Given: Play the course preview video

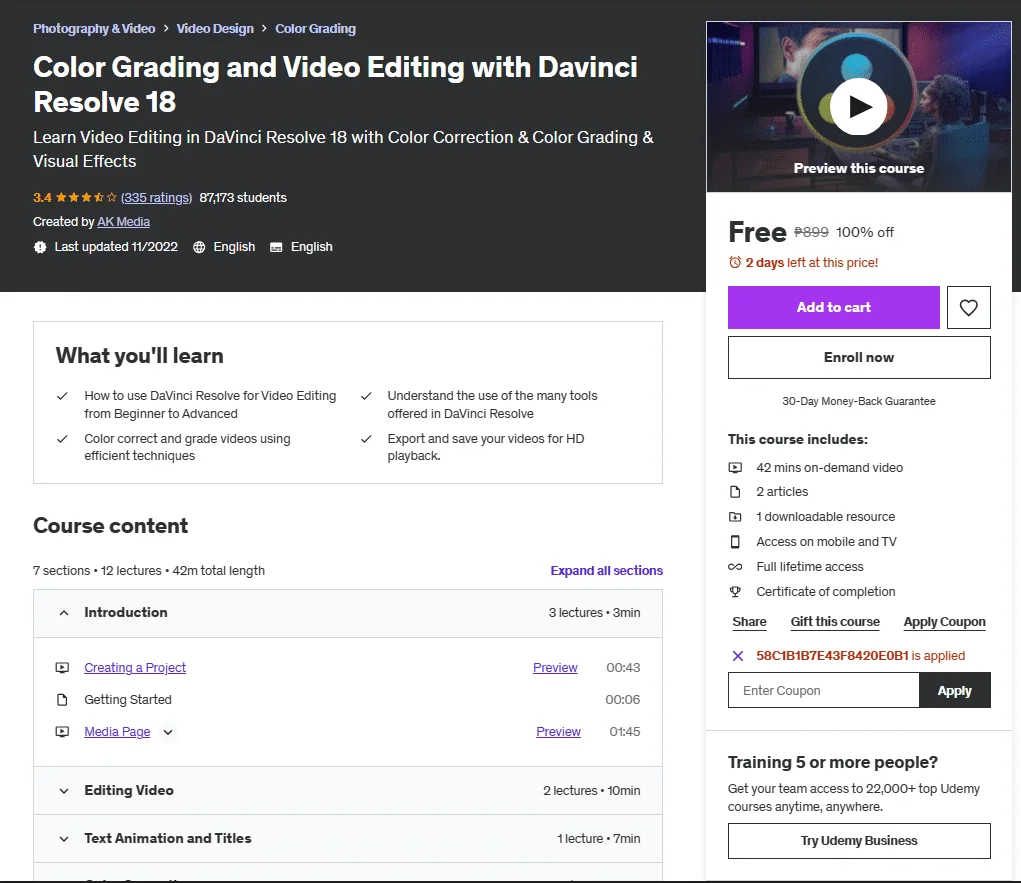Looking at the screenshot, I should point(858,107).
